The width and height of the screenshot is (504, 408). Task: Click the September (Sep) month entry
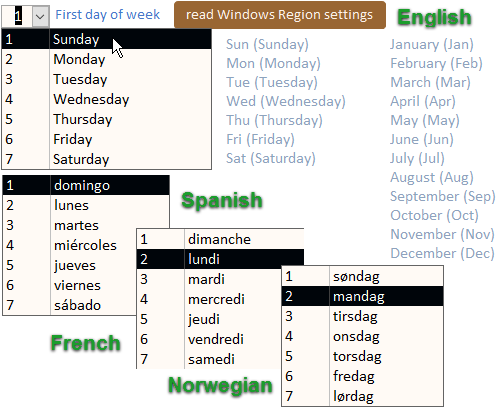click(443, 196)
